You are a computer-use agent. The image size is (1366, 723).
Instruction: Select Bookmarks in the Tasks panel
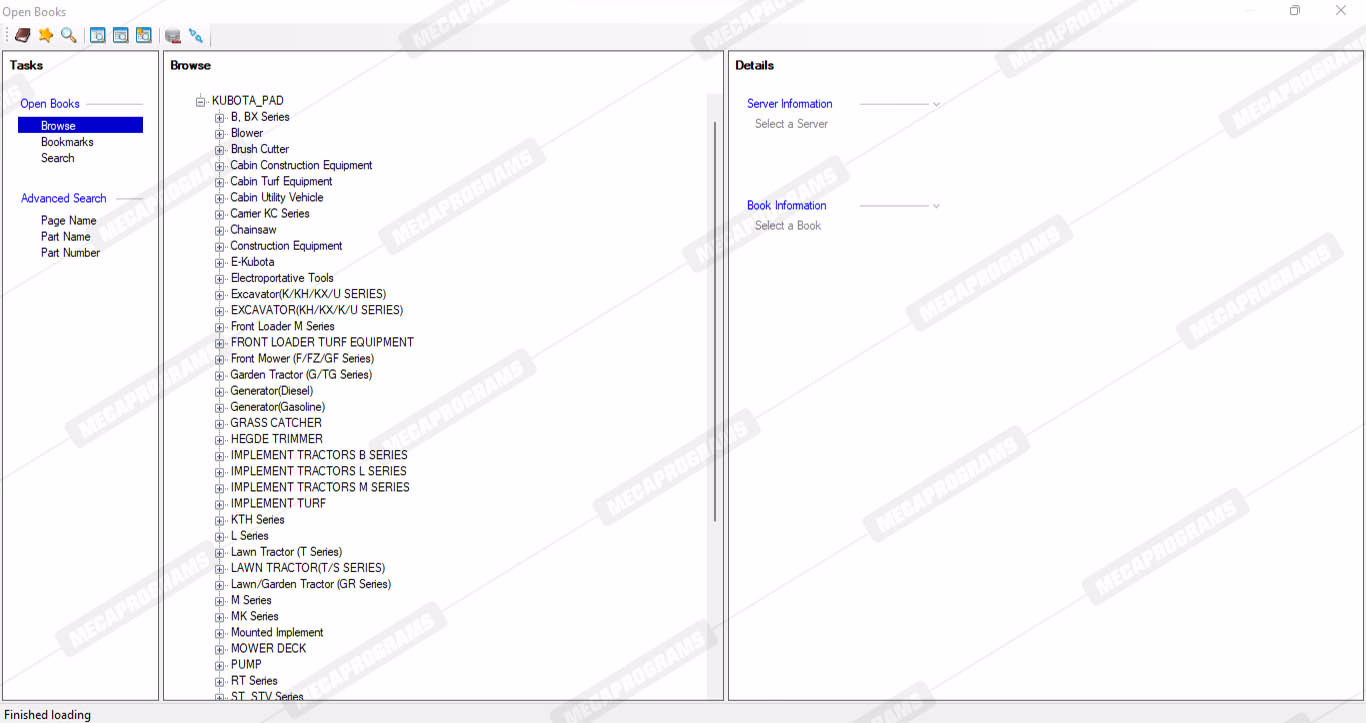tap(67, 142)
